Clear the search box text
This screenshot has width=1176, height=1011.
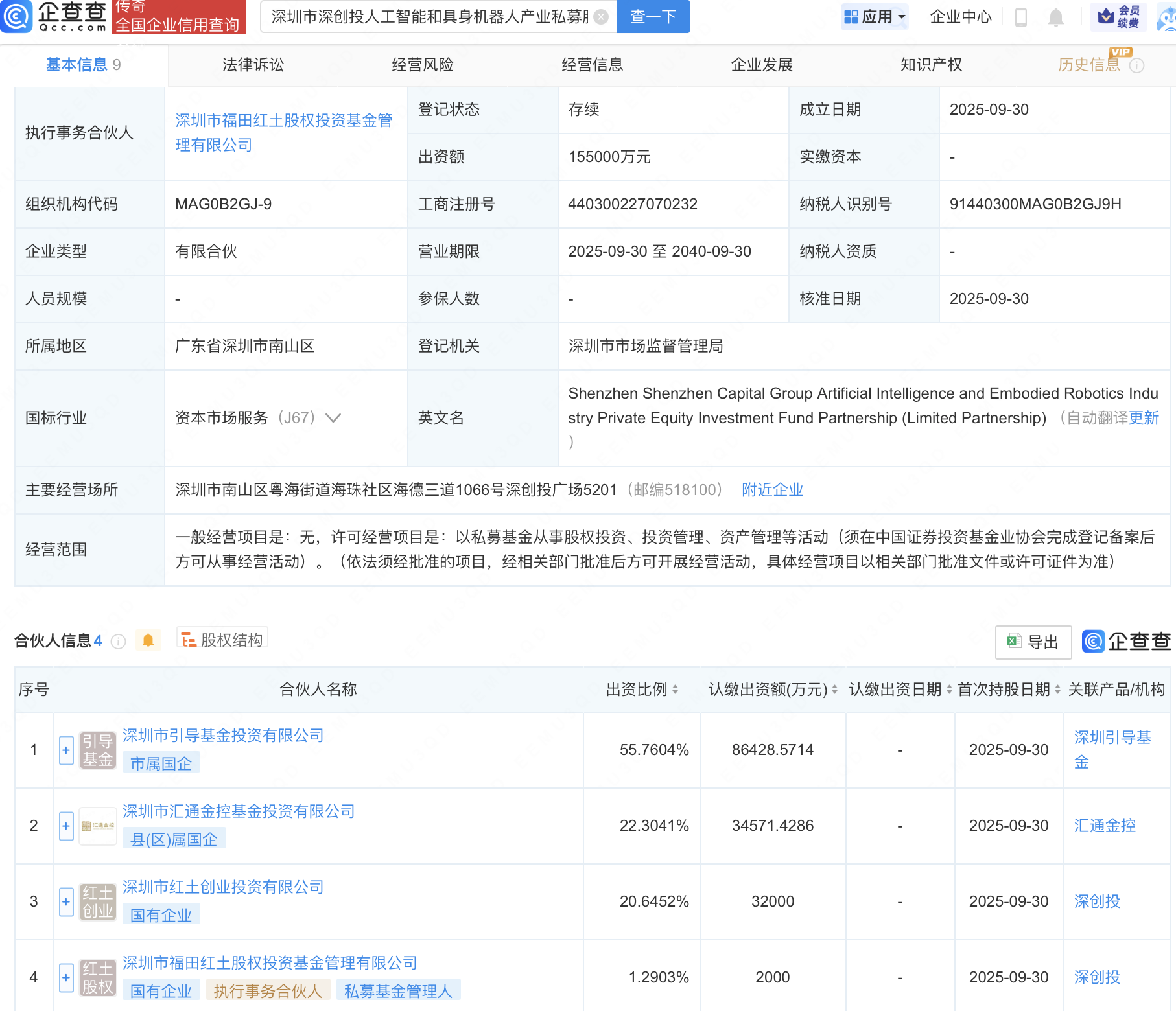coord(601,17)
